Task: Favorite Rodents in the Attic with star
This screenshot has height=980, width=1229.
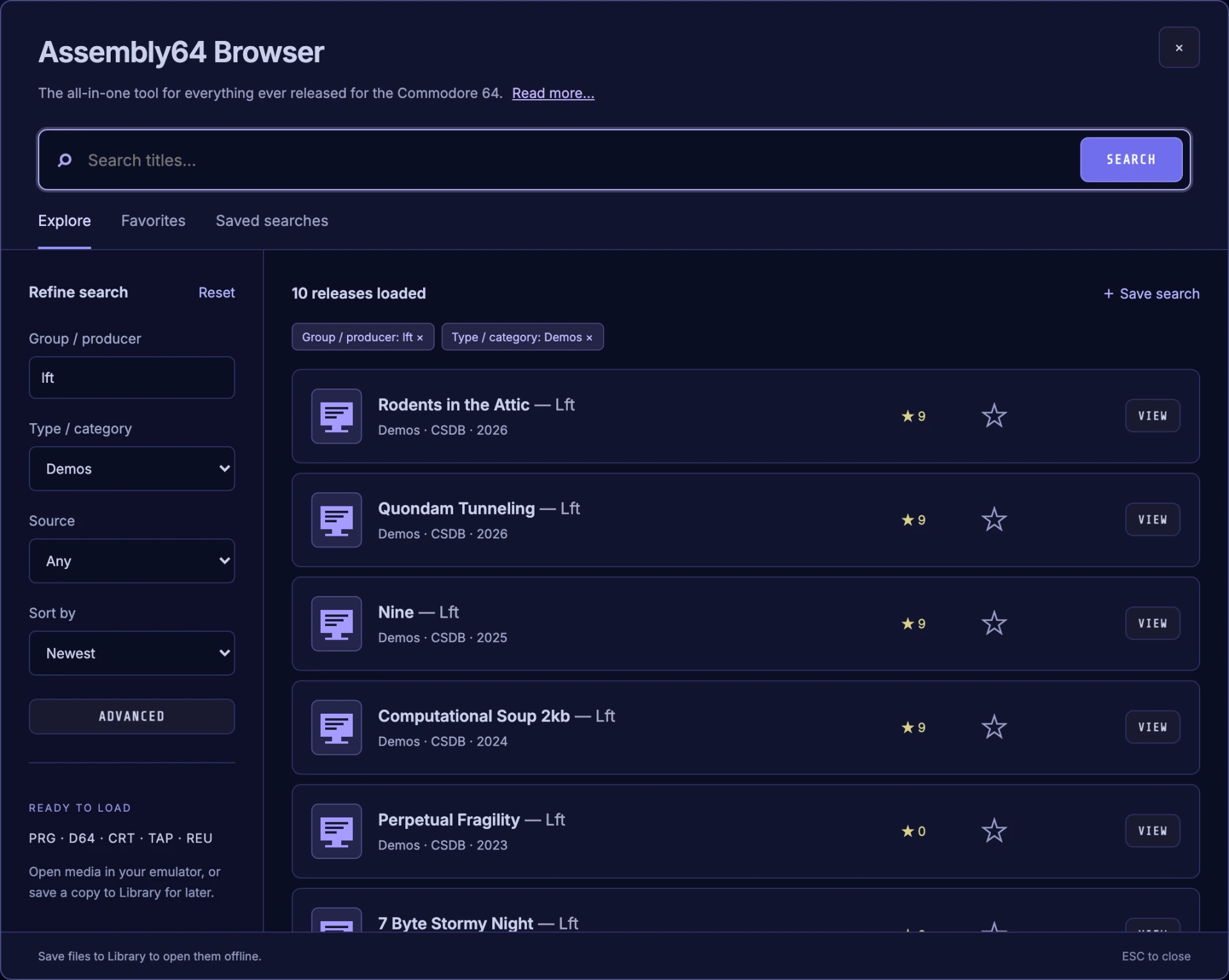Action: pyautogui.click(x=993, y=416)
